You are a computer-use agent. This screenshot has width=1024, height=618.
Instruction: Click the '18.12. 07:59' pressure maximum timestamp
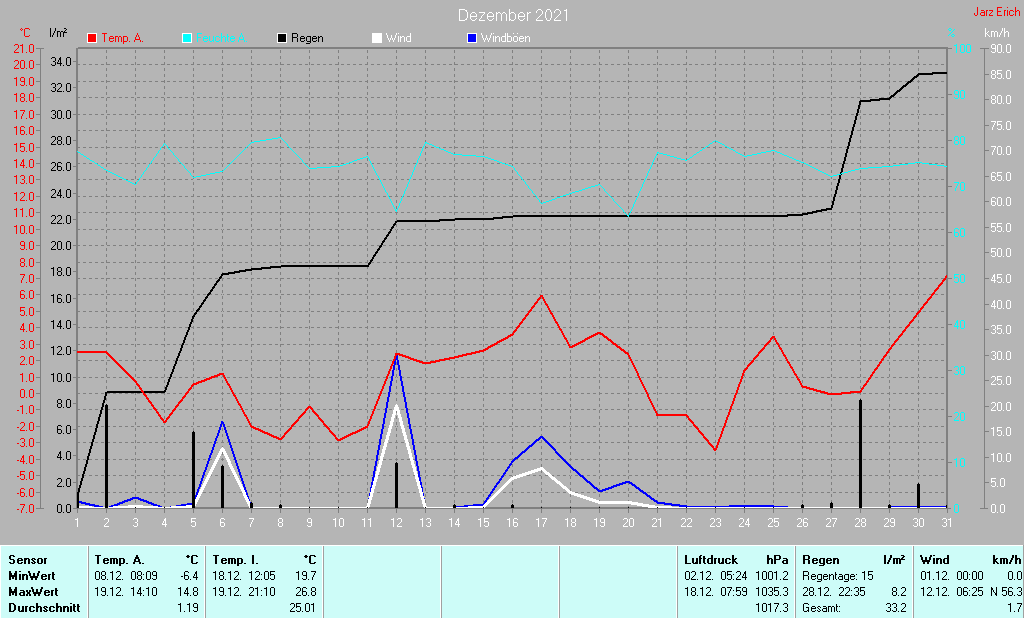tap(716, 592)
